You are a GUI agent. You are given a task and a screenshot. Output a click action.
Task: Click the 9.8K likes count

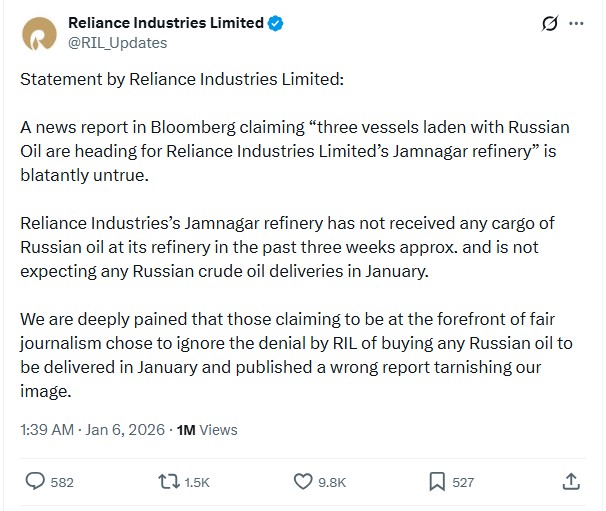pyautogui.click(x=332, y=482)
